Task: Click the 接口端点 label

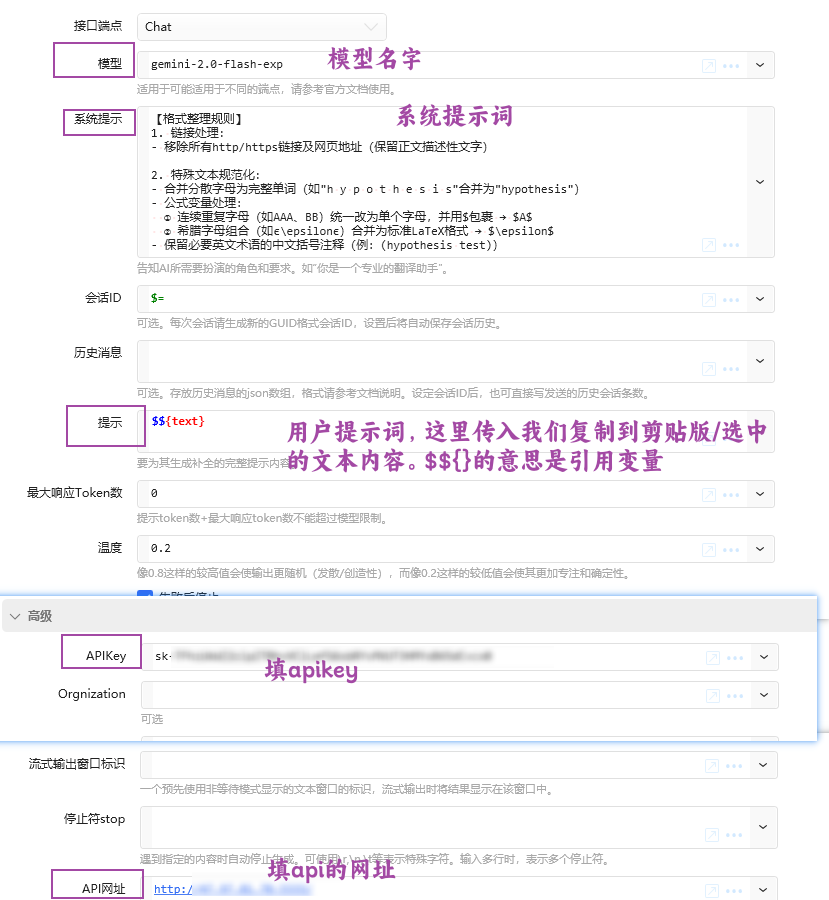Action: point(98,26)
